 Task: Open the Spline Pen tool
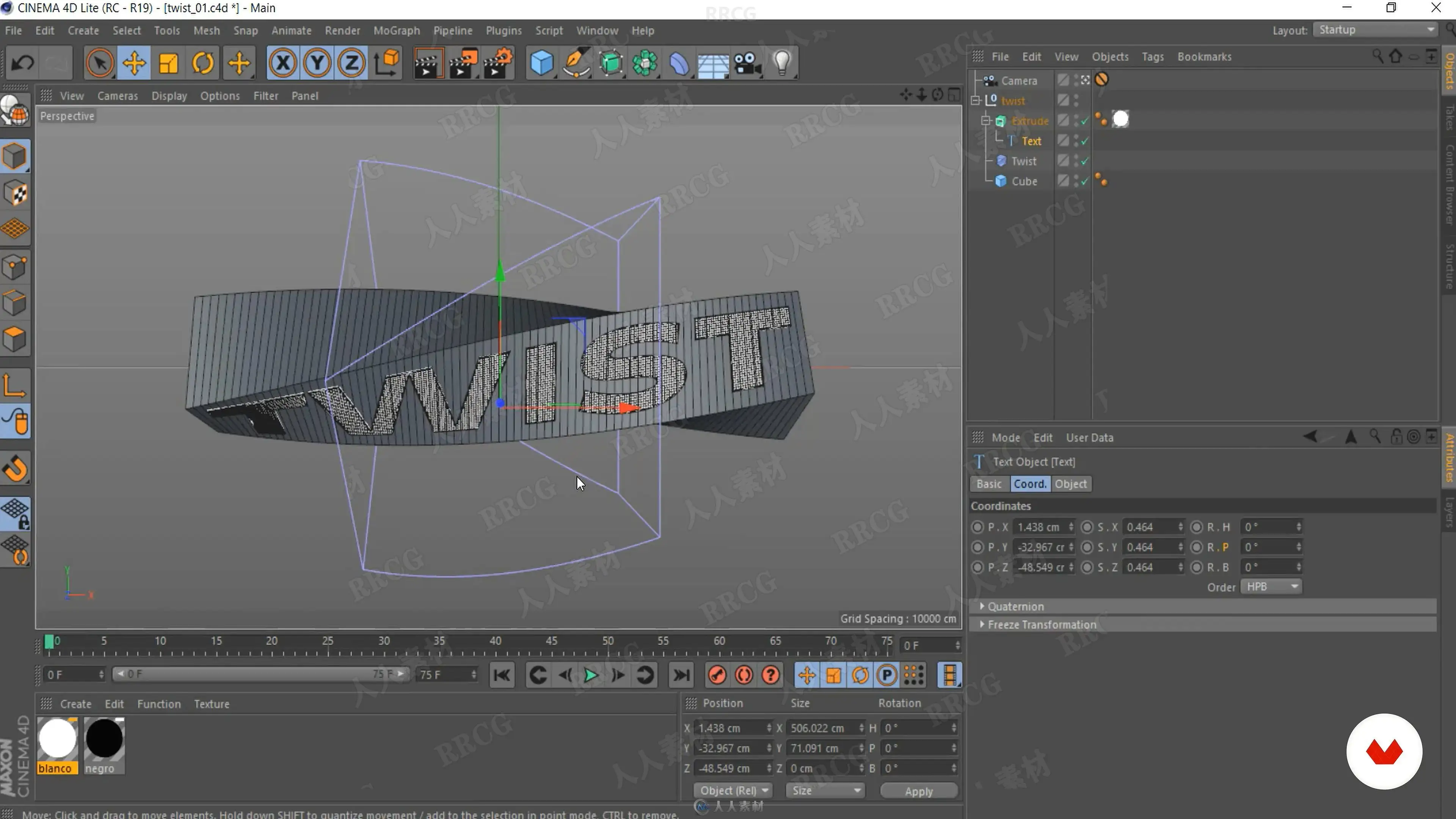pyautogui.click(x=576, y=63)
